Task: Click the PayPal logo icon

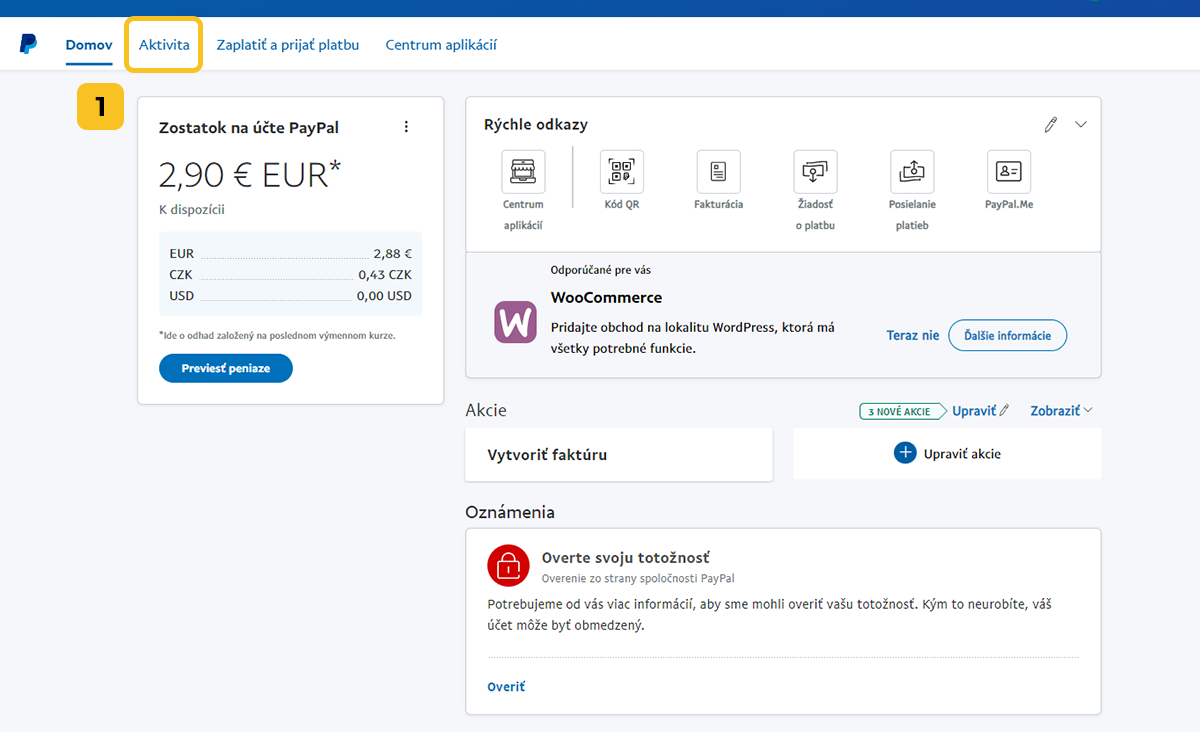Action: pos(28,44)
